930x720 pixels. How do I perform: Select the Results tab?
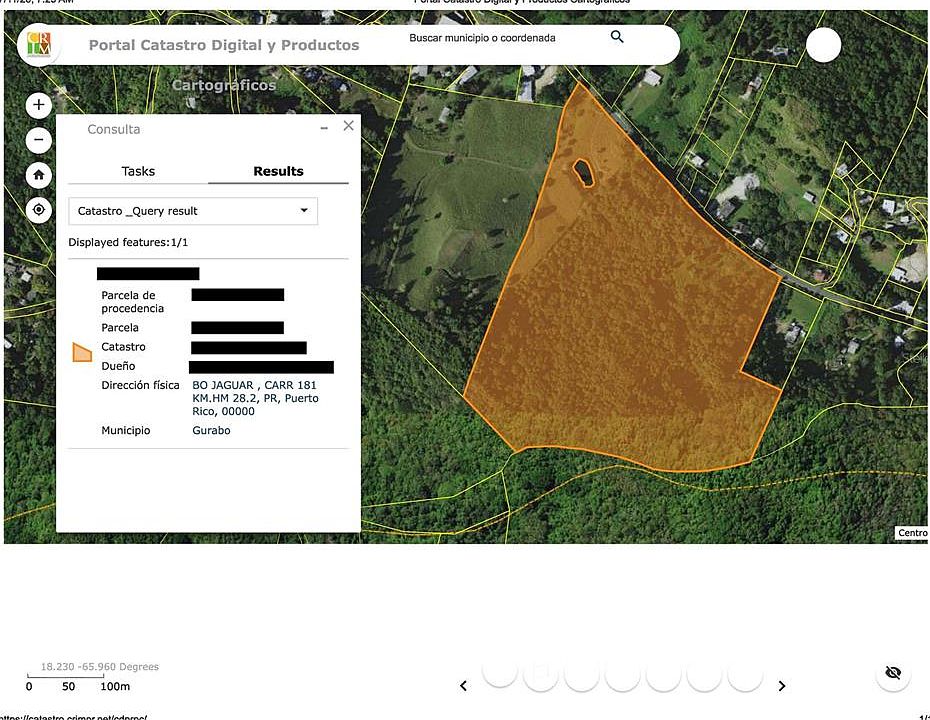pyautogui.click(x=278, y=171)
